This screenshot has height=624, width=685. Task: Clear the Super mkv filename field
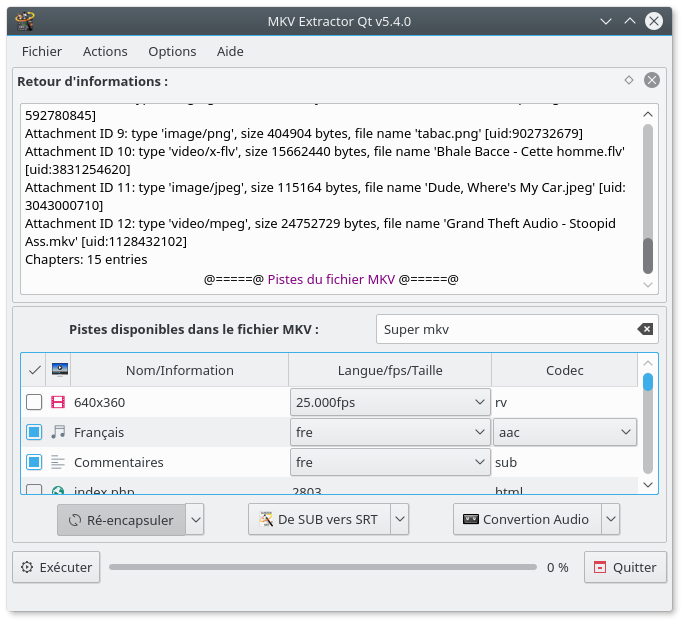(x=645, y=329)
